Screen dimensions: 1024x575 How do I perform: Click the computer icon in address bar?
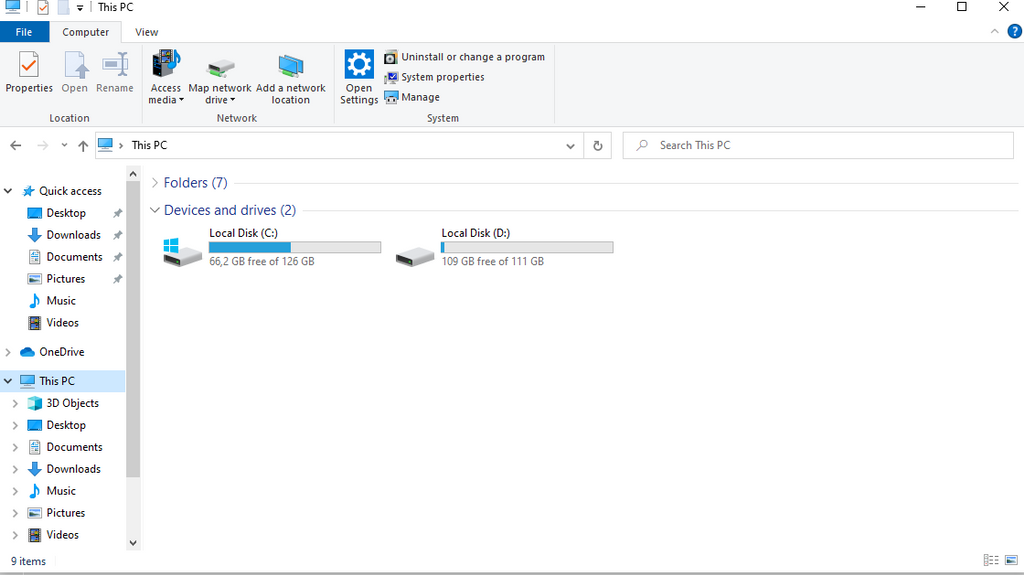pos(105,145)
